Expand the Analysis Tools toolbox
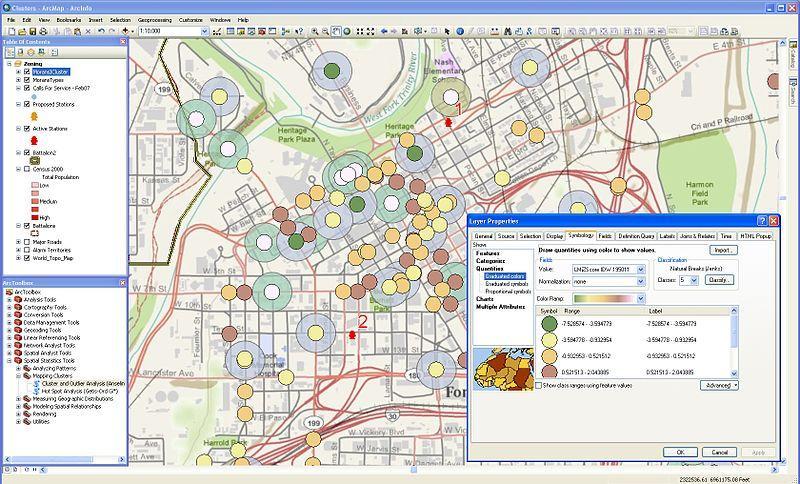 click(9, 300)
